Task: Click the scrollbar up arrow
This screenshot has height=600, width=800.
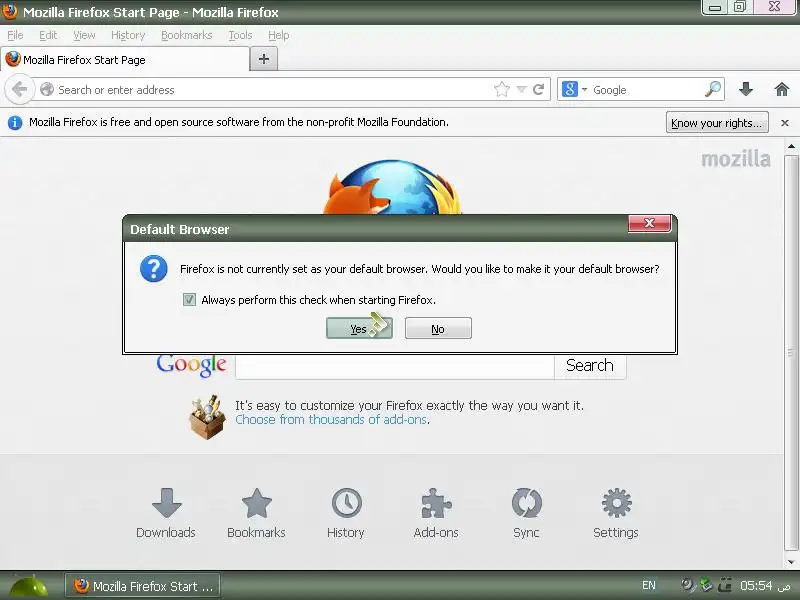Action: click(791, 146)
